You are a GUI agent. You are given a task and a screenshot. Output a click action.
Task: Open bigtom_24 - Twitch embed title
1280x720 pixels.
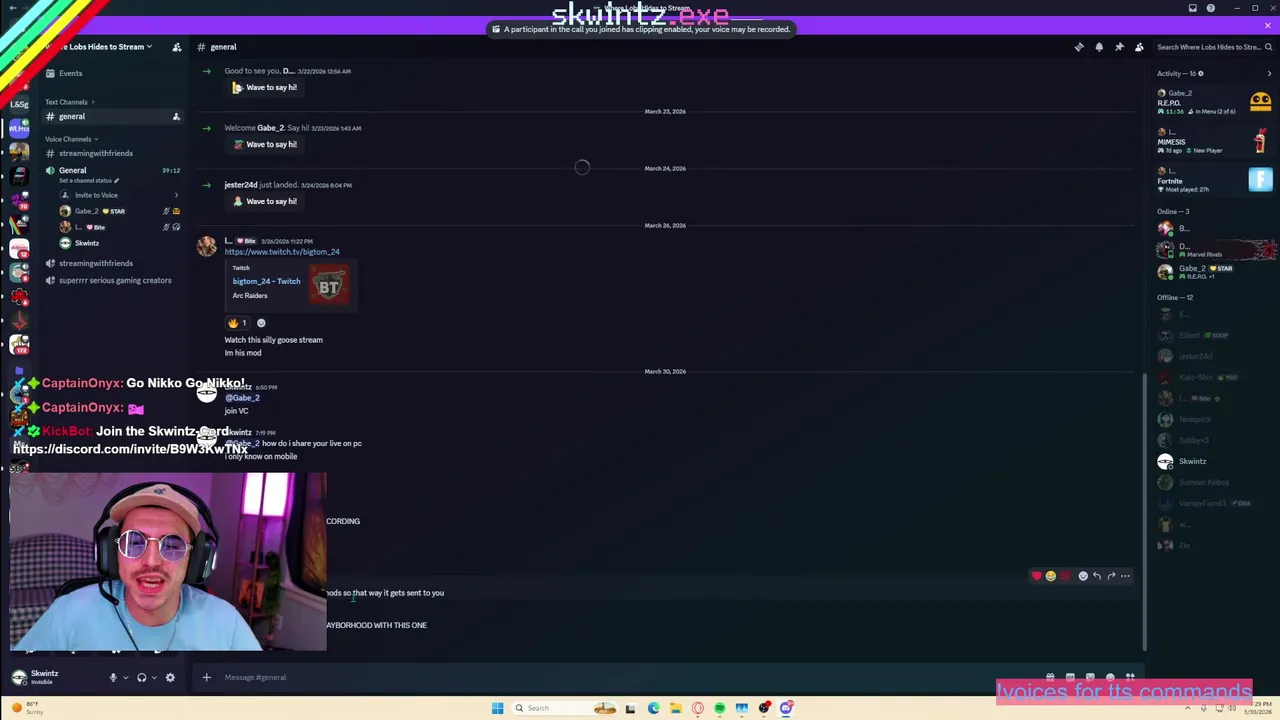(x=266, y=281)
